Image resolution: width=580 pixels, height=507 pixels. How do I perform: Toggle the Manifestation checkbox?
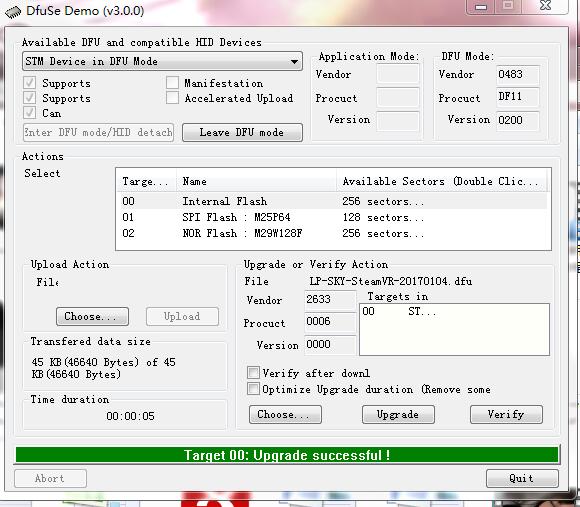[x=172, y=82]
